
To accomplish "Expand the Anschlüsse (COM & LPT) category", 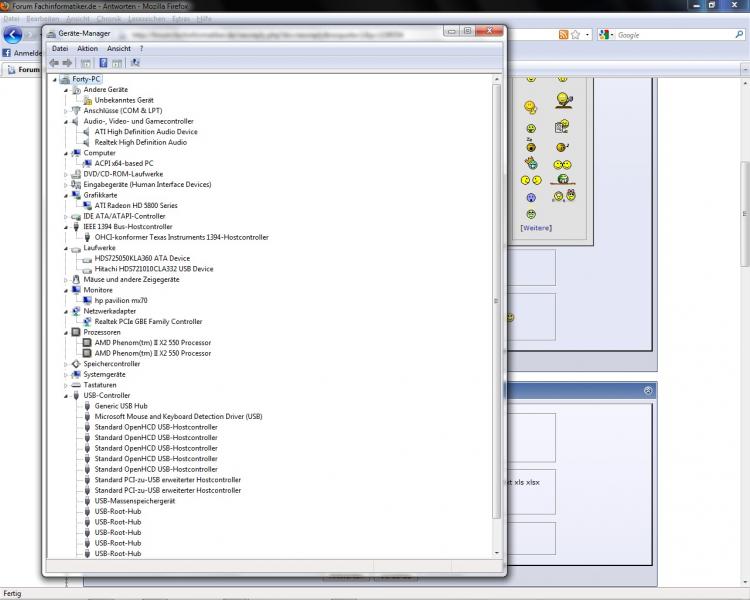I will click(x=66, y=111).
